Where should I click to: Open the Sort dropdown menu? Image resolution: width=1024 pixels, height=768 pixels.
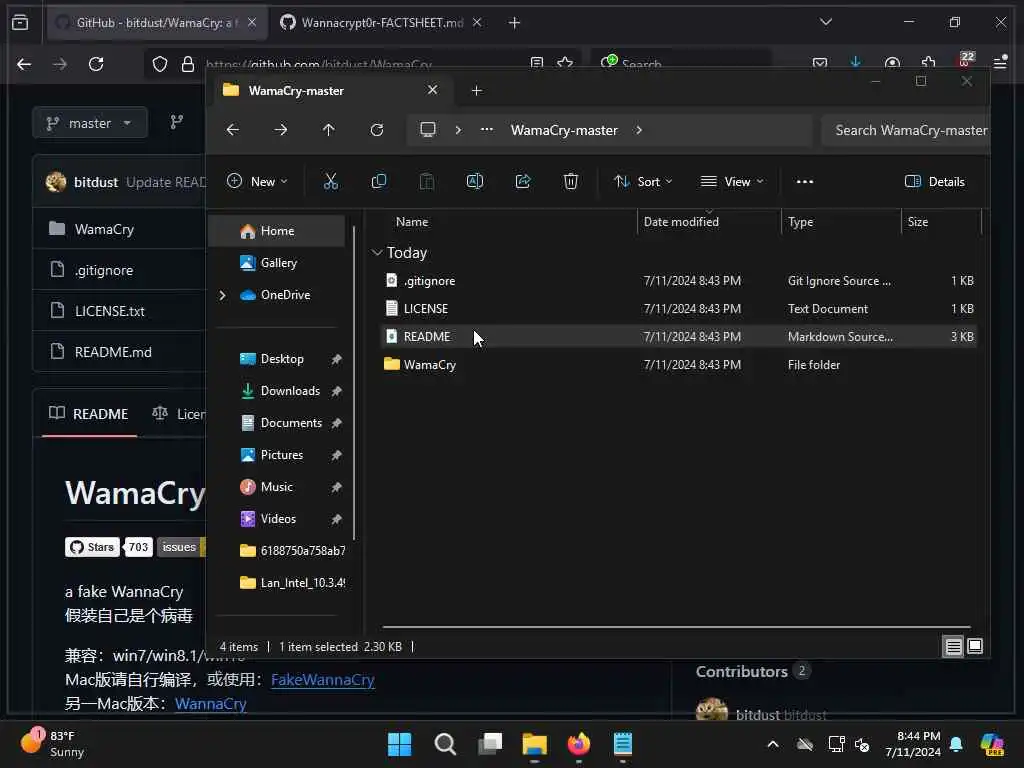coord(643,182)
